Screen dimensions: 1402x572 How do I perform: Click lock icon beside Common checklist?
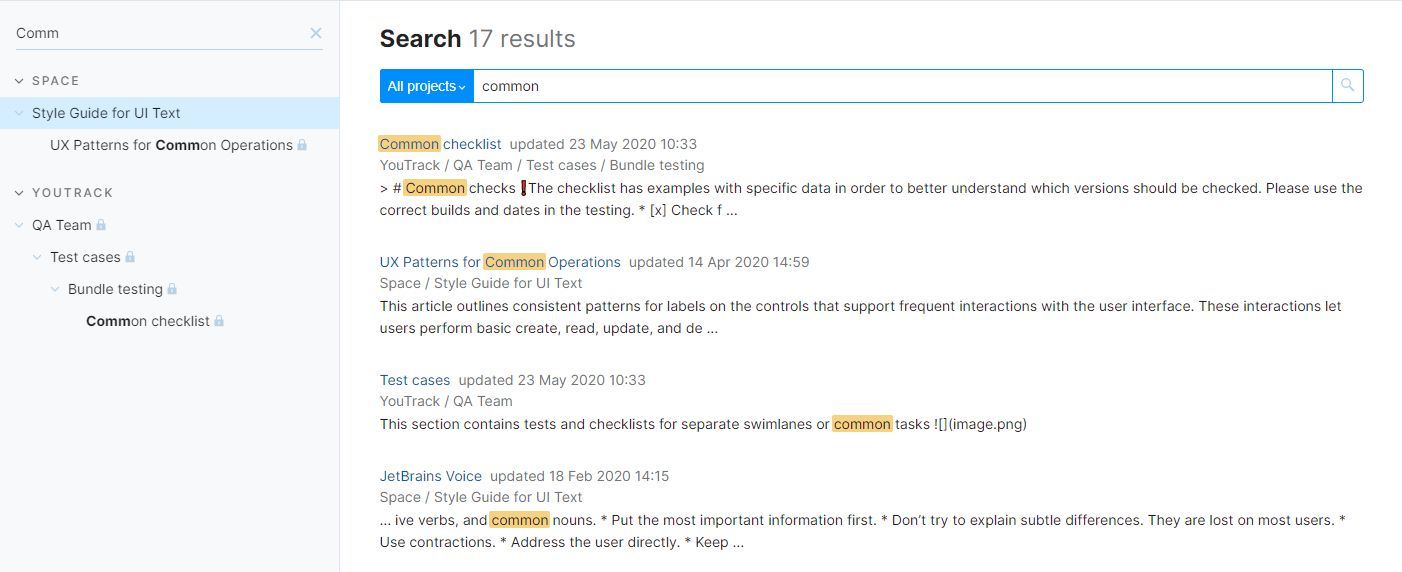pyautogui.click(x=219, y=321)
